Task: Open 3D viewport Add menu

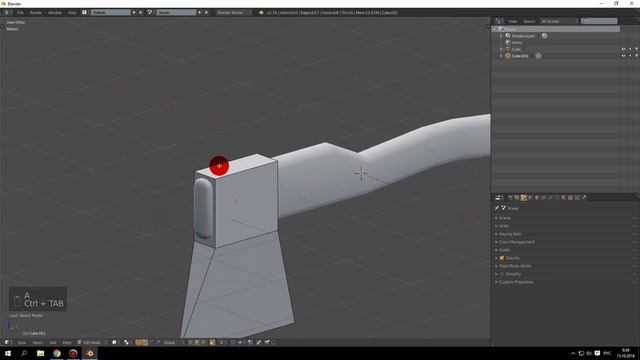Action: pos(53,342)
